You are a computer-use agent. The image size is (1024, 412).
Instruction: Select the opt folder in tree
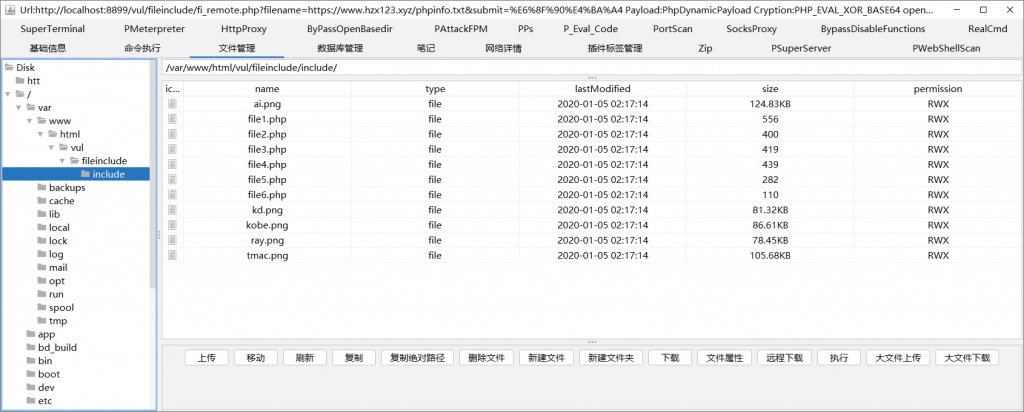[57, 281]
